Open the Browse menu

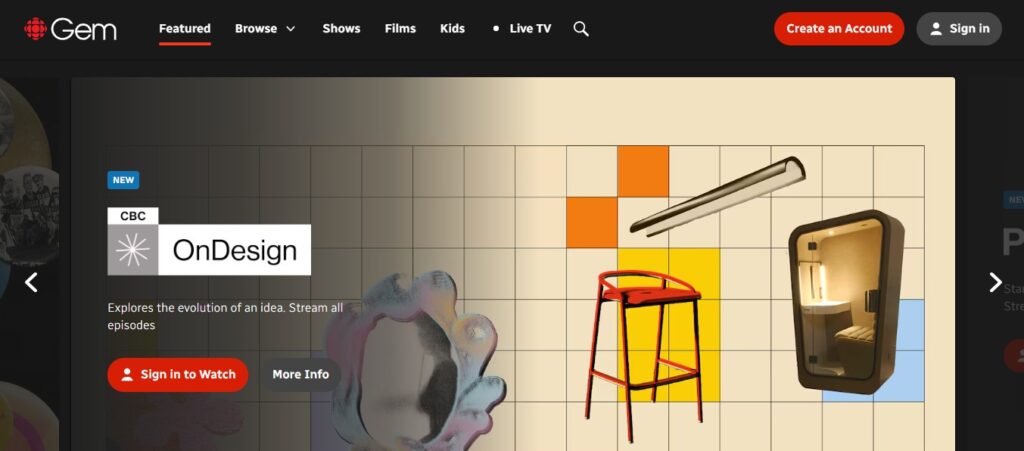(x=265, y=29)
